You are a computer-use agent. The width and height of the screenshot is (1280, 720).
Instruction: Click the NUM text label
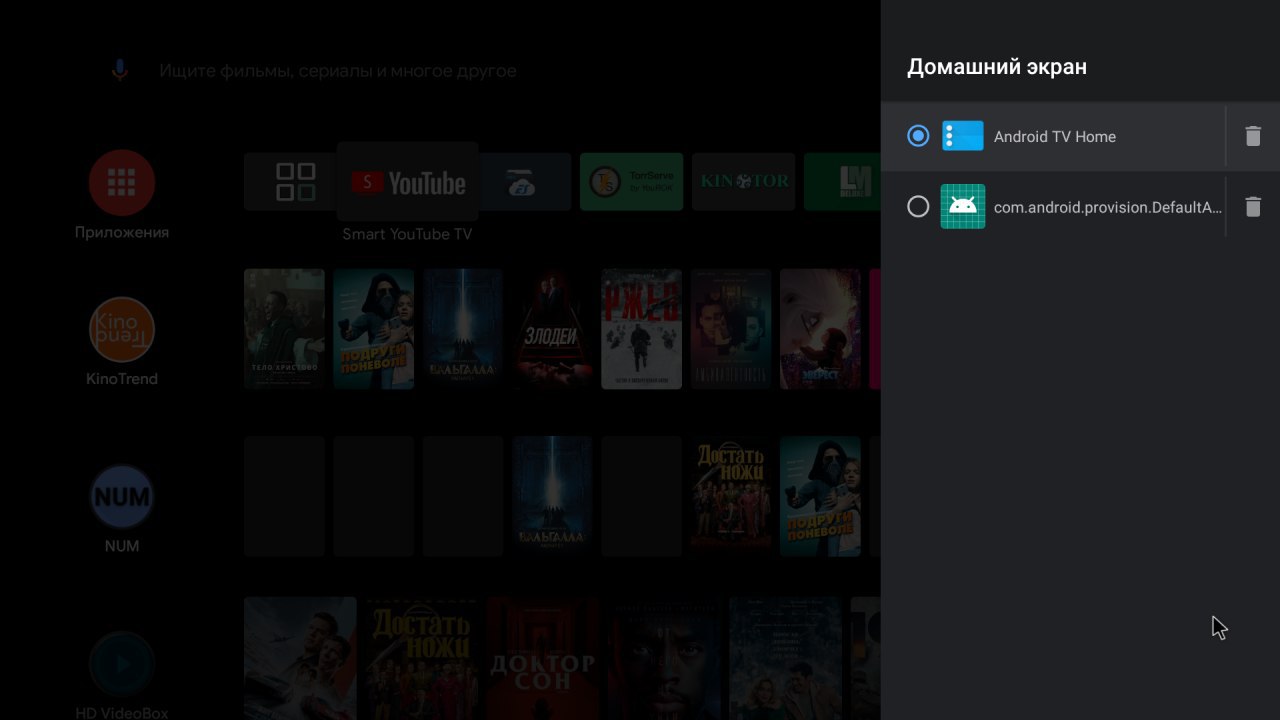[122, 546]
